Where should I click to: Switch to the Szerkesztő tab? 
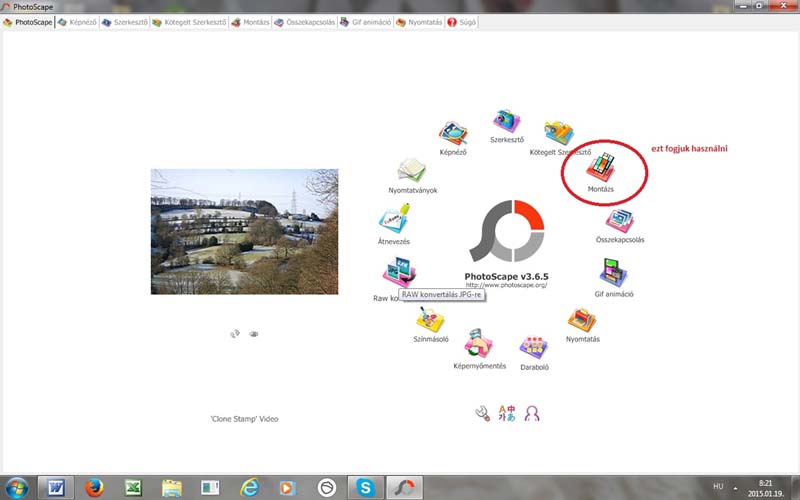[x=124, y=22]
